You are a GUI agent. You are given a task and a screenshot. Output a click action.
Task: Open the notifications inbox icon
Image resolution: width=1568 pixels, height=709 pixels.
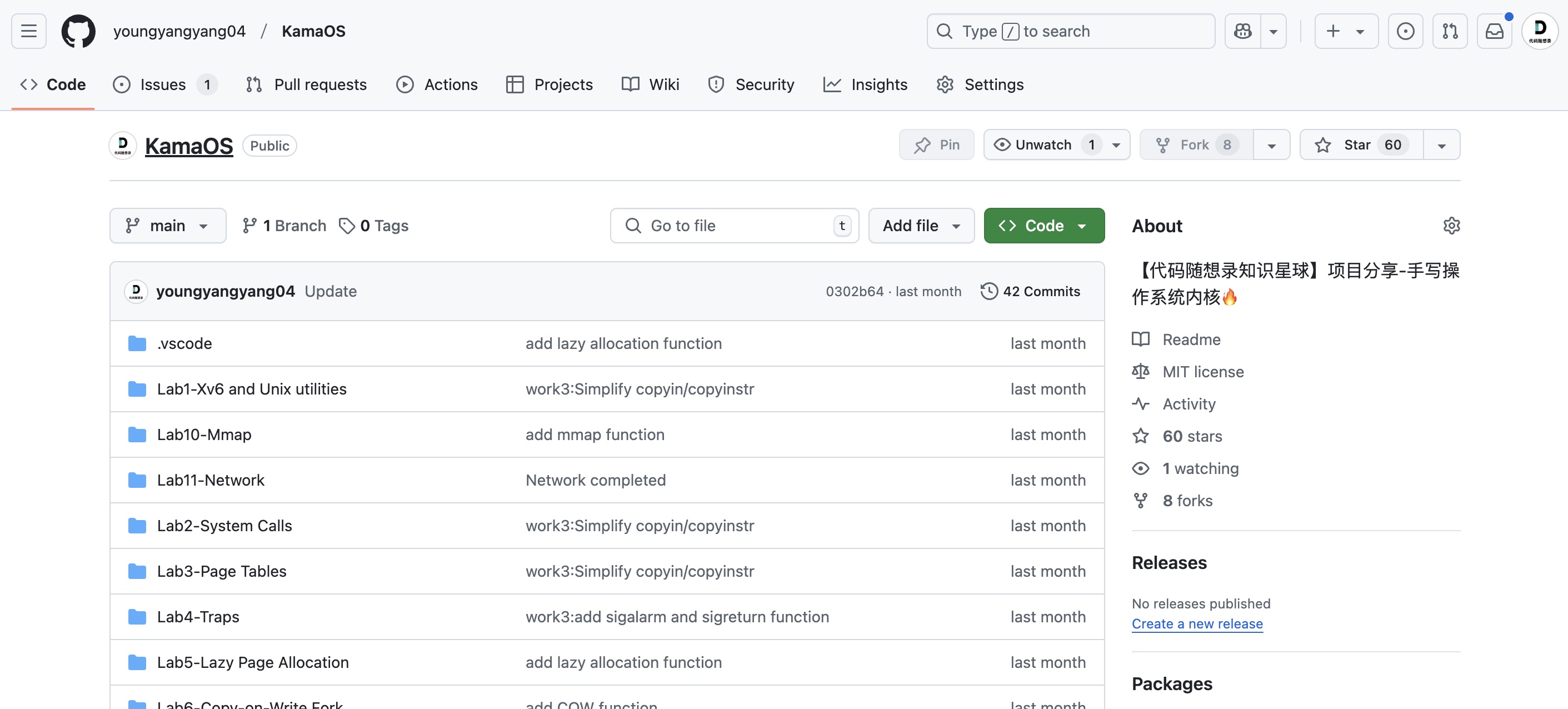click(x=1494, y=31)
